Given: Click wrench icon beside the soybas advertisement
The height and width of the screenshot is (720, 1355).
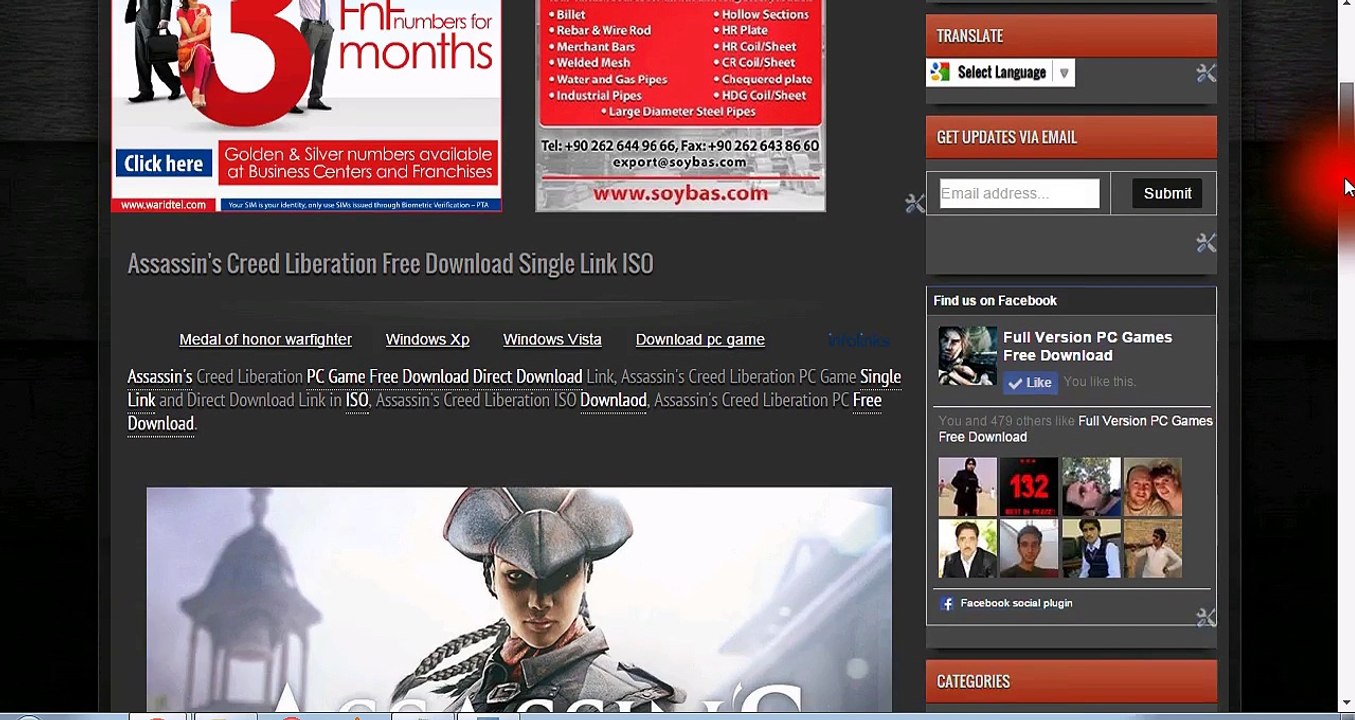Looking at the screenshot, I should [914, 204].
